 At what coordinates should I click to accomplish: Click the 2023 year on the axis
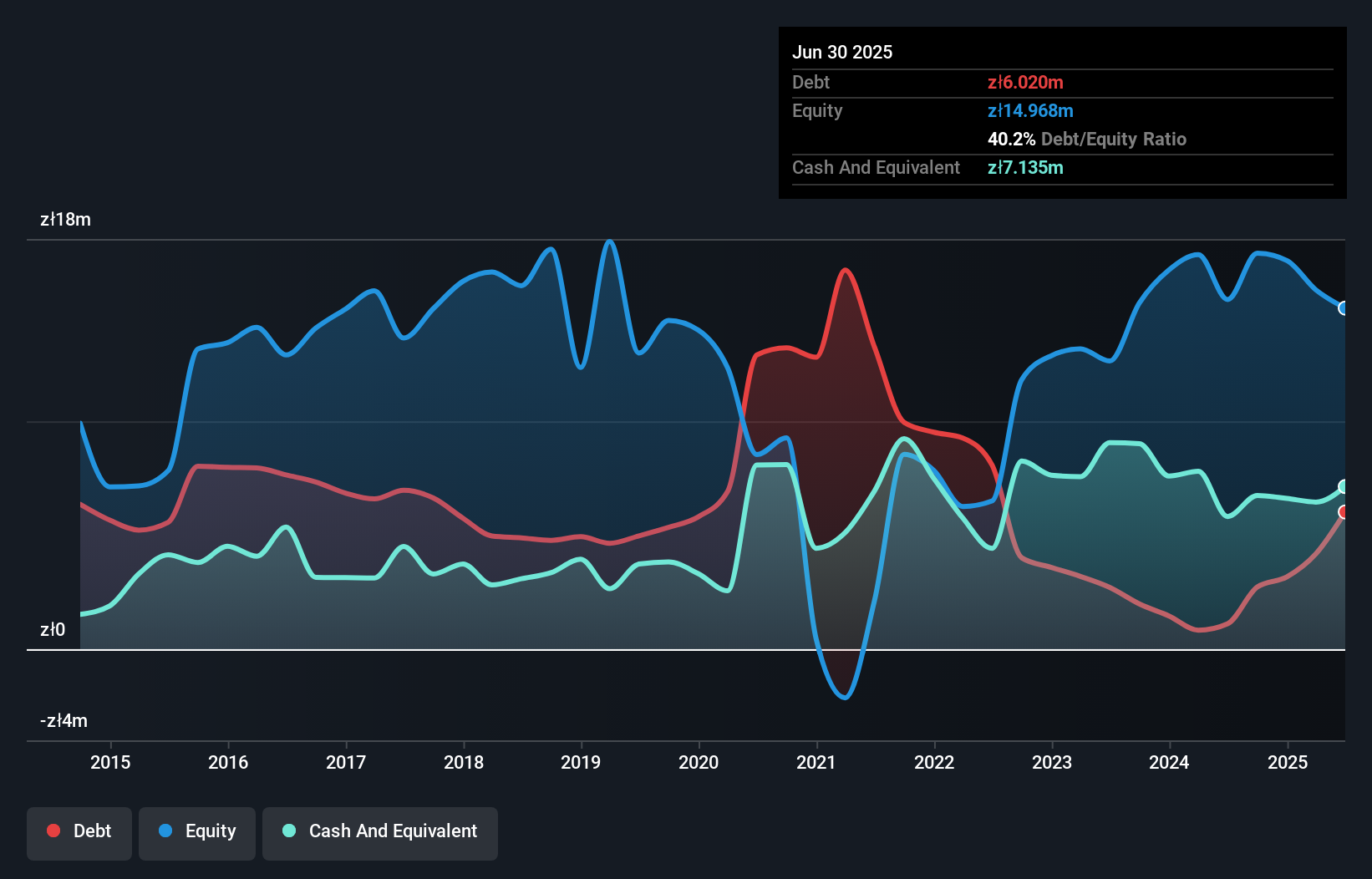pos(1051,762)
